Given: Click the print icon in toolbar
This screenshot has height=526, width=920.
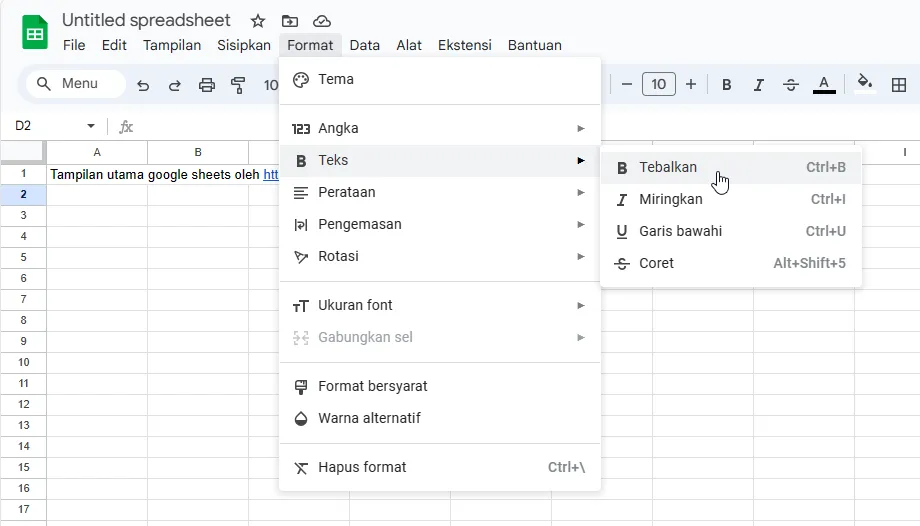Looking at the screenshot, I should [x=207, y=85].
